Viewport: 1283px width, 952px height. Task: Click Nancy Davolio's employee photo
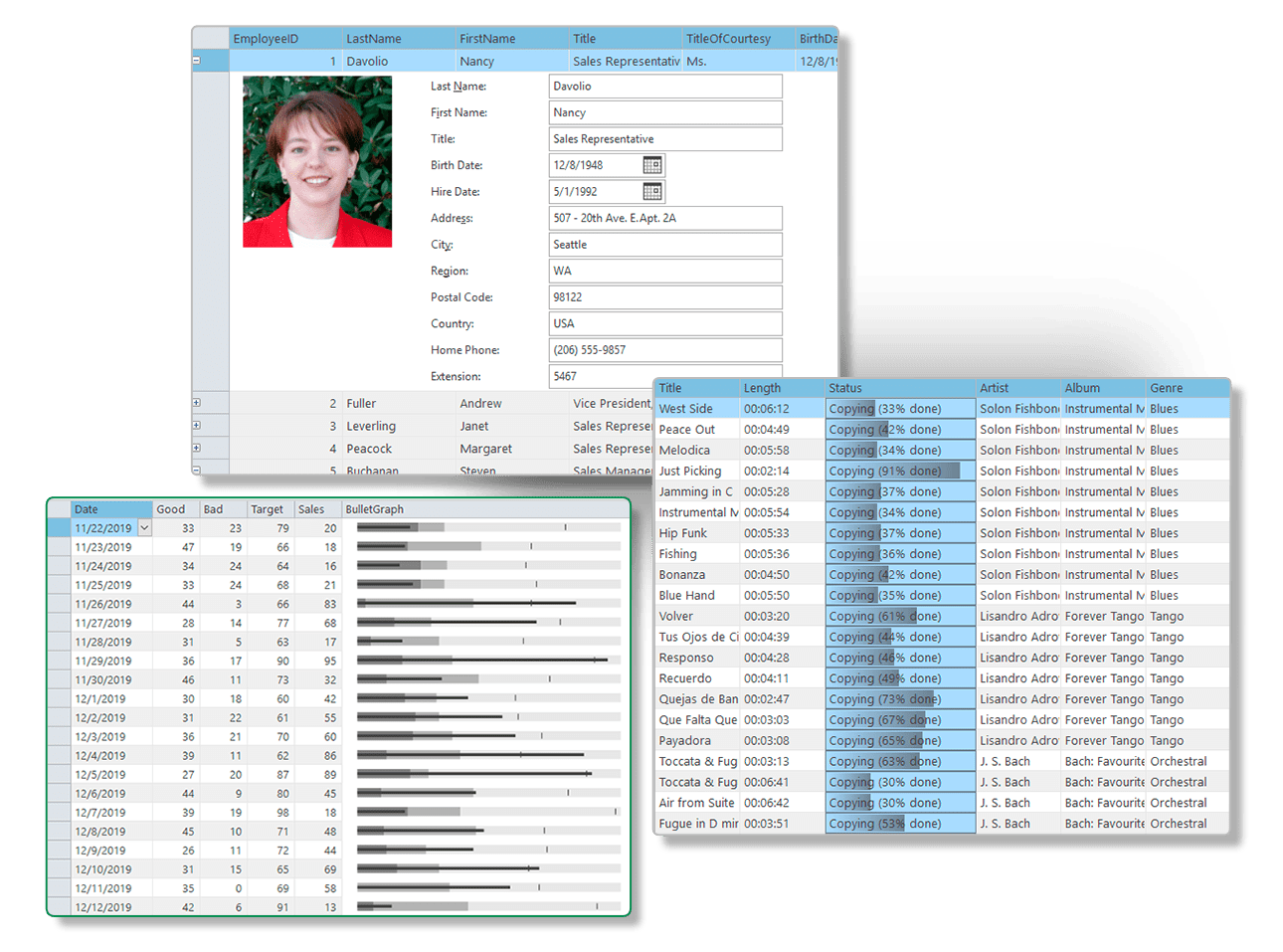click(317, 170)
